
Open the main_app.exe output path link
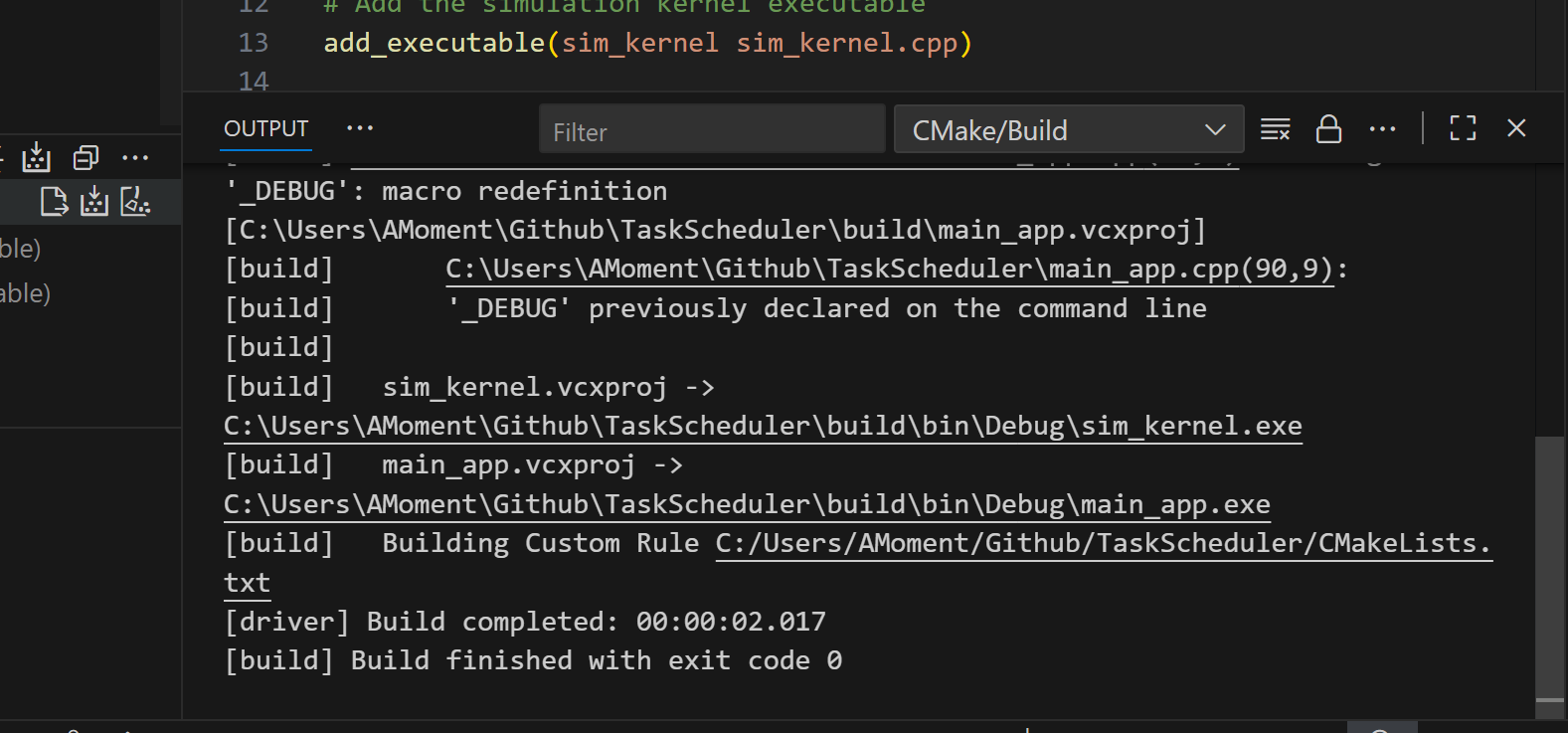pyautogui.click(x=747, y=505)
